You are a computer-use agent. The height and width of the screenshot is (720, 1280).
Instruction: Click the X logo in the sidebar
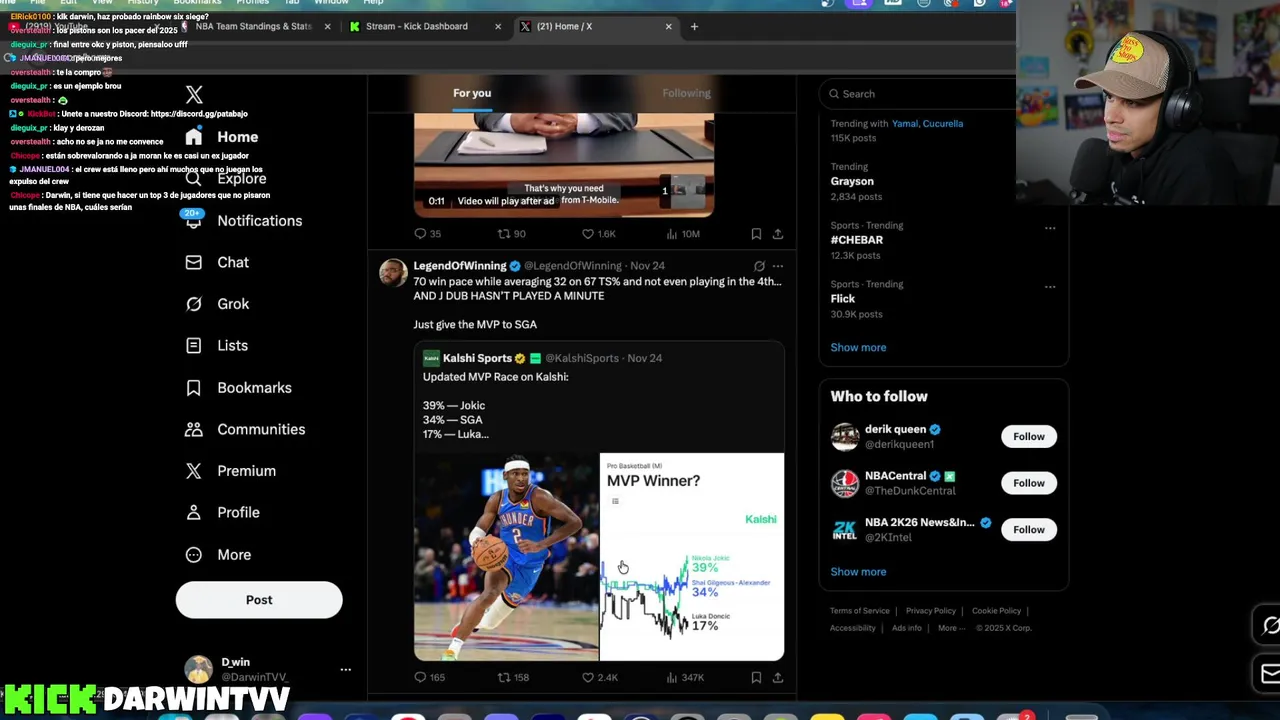click(x=194, y=95)
